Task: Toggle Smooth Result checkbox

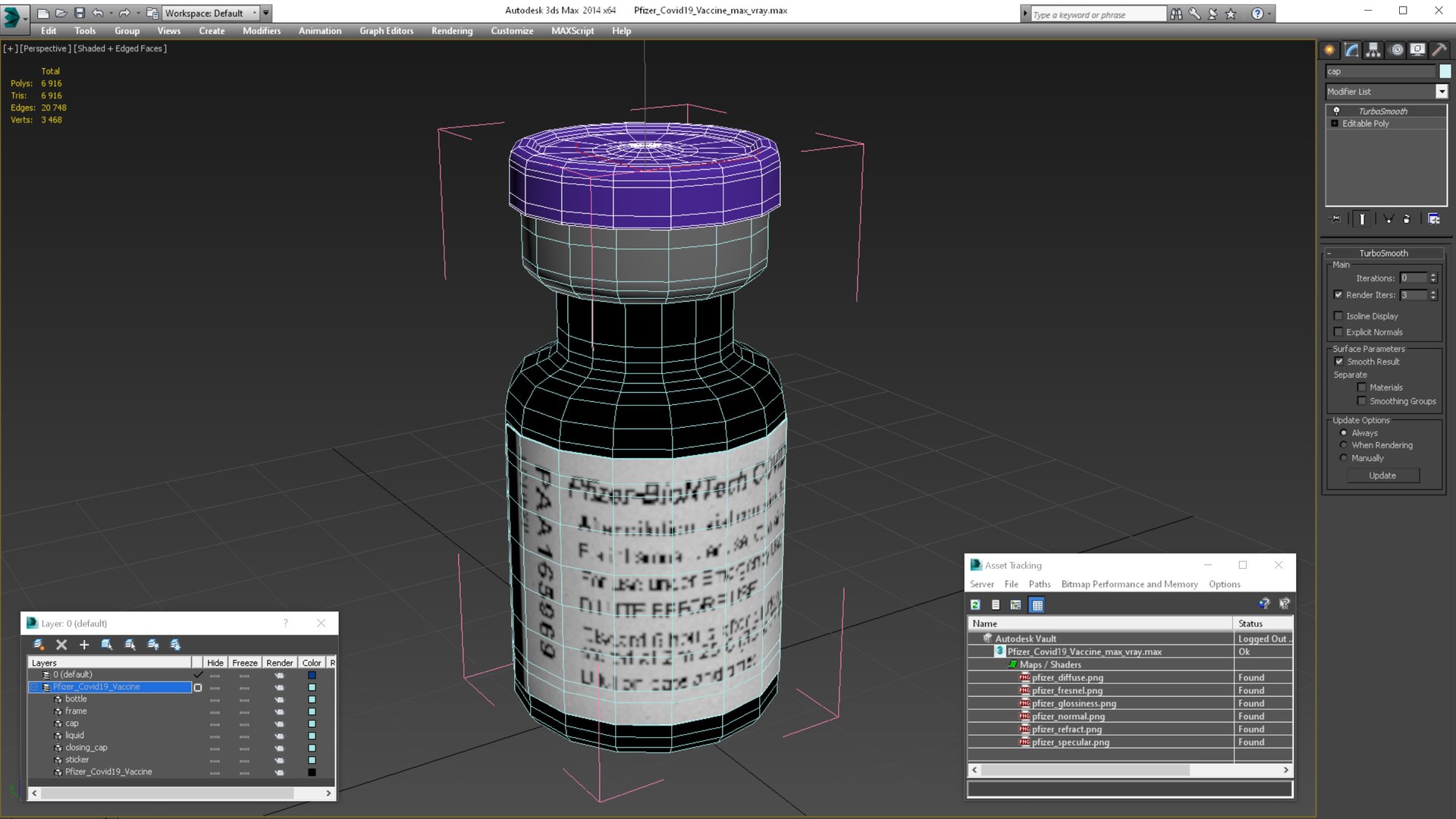Action: pos(1339,362)
